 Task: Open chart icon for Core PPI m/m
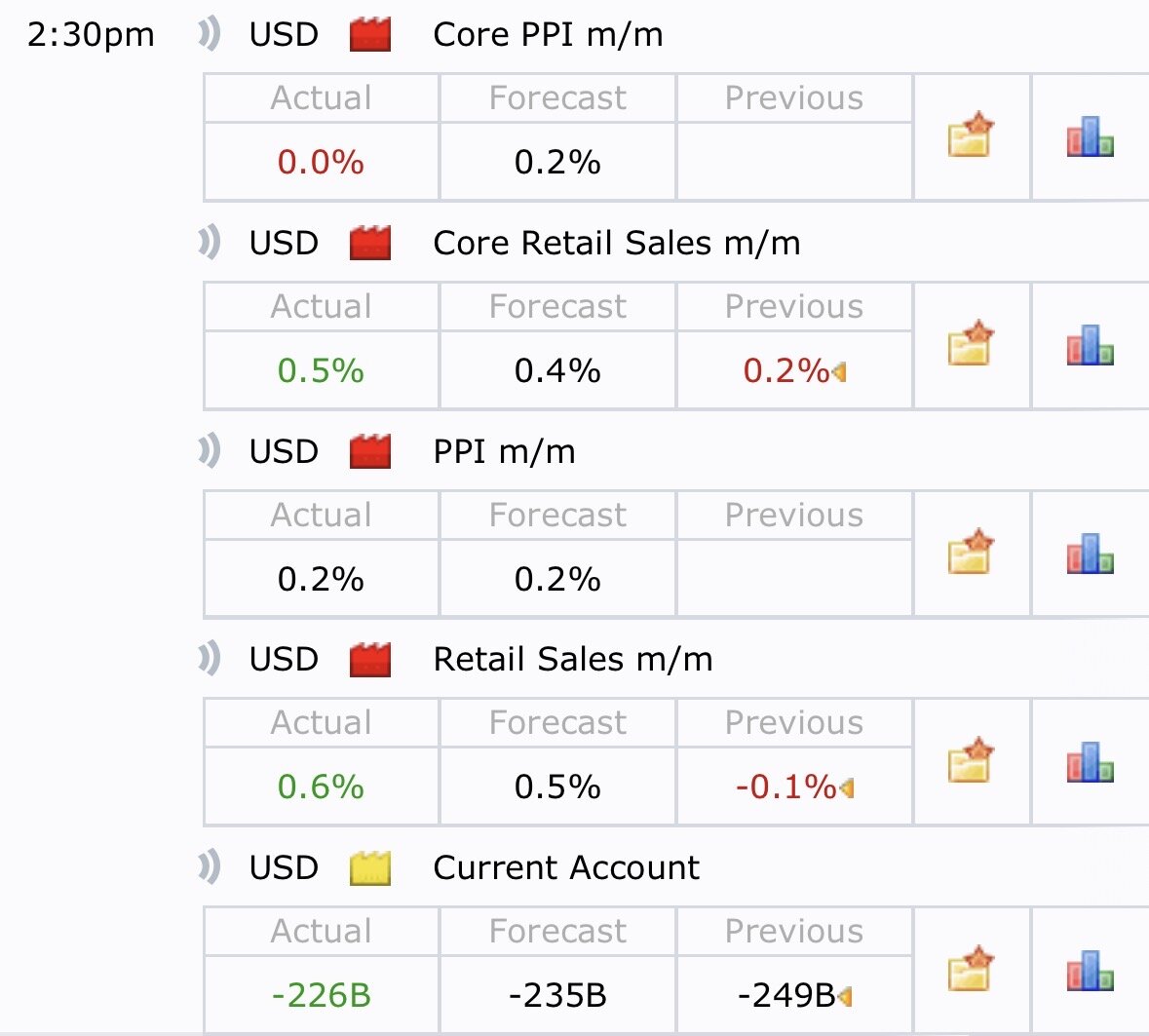point(1090,137)
